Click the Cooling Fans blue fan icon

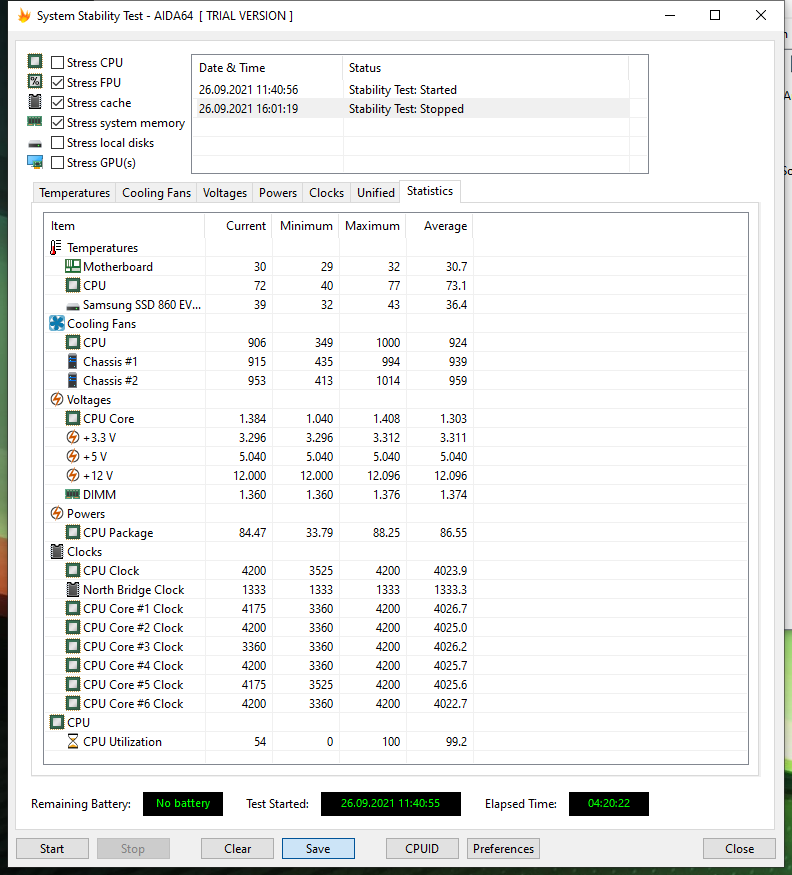56,323
